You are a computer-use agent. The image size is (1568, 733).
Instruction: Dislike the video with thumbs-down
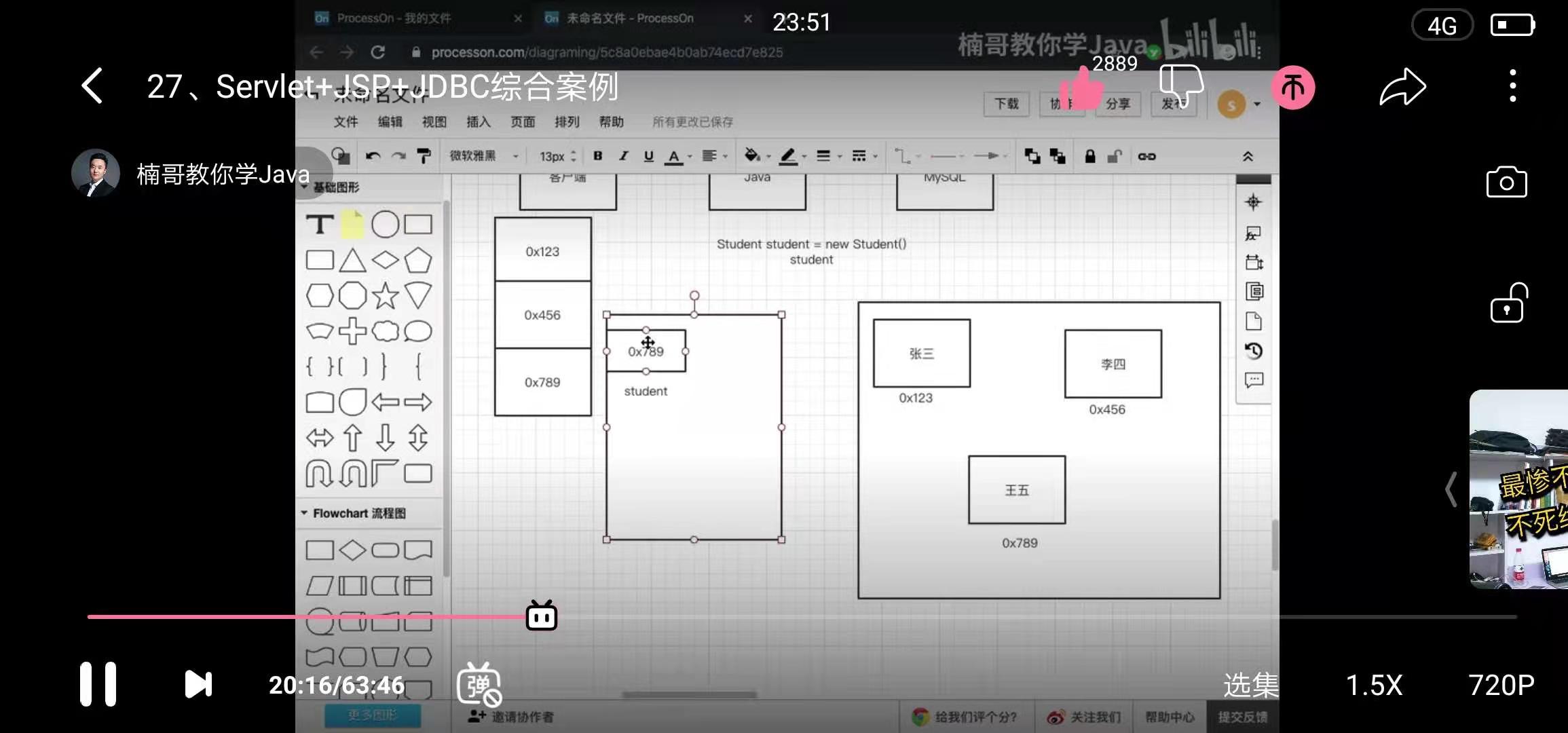click(1181, 87)
